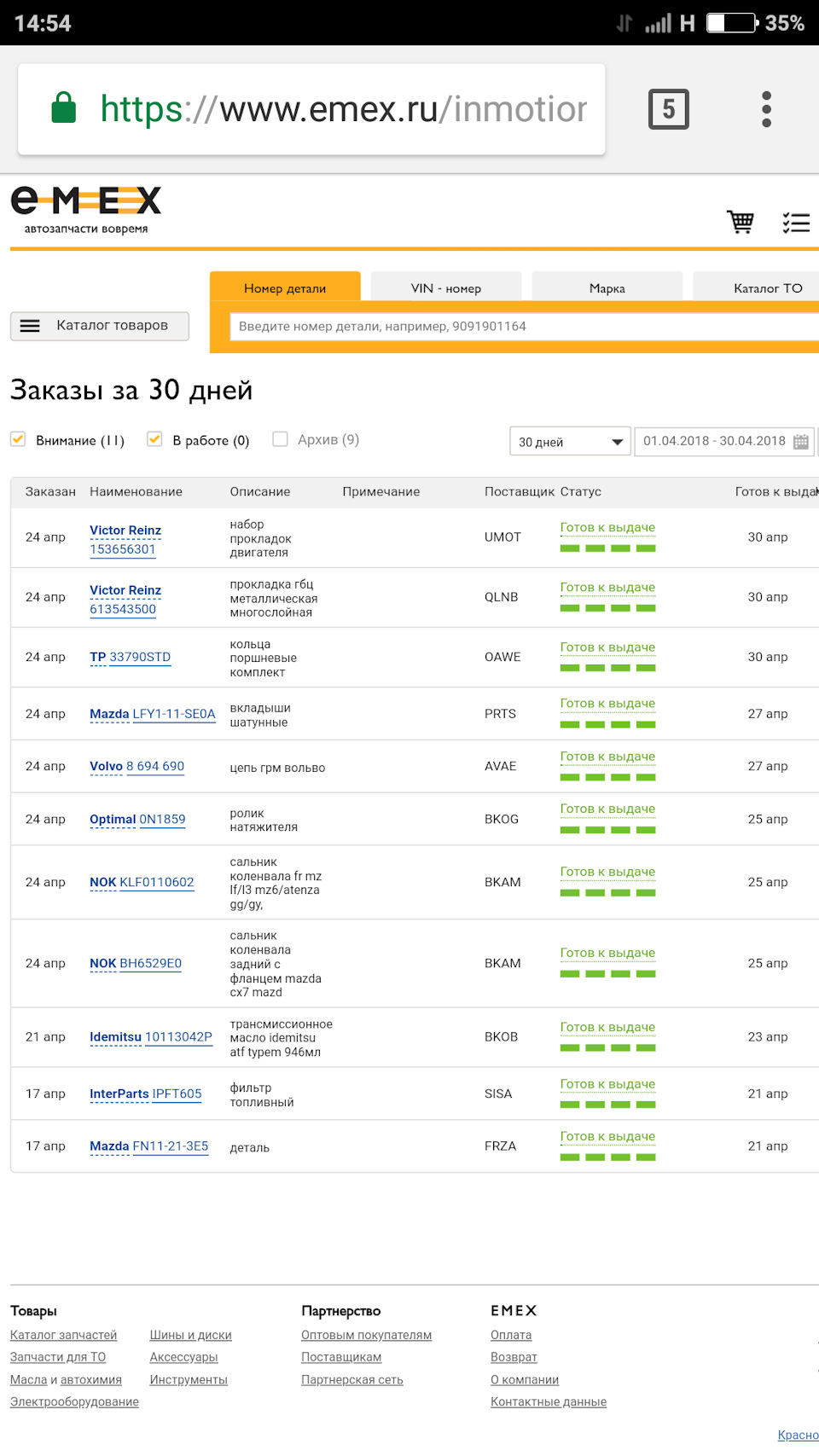Open the TP 33790STD part link
The image size is (819, 1456).
pyautogui.click(x=131, y=657)
